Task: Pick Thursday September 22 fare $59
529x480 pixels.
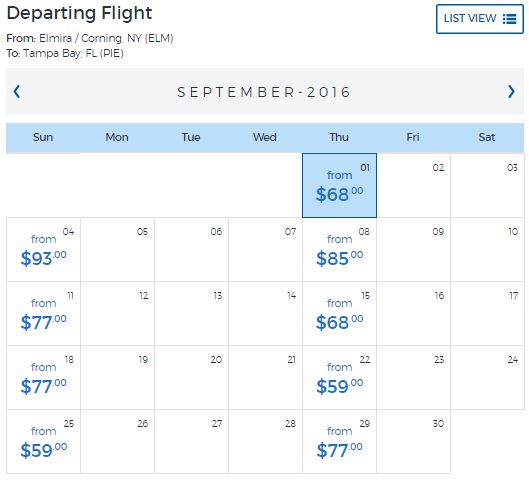Action: click(339, 378)
